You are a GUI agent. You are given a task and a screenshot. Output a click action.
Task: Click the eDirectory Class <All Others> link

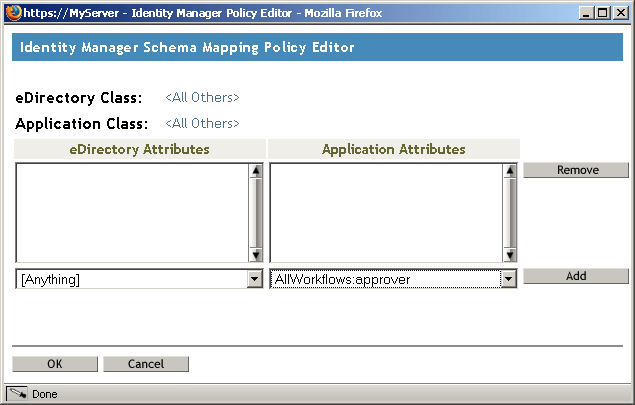tap(202, 98)
